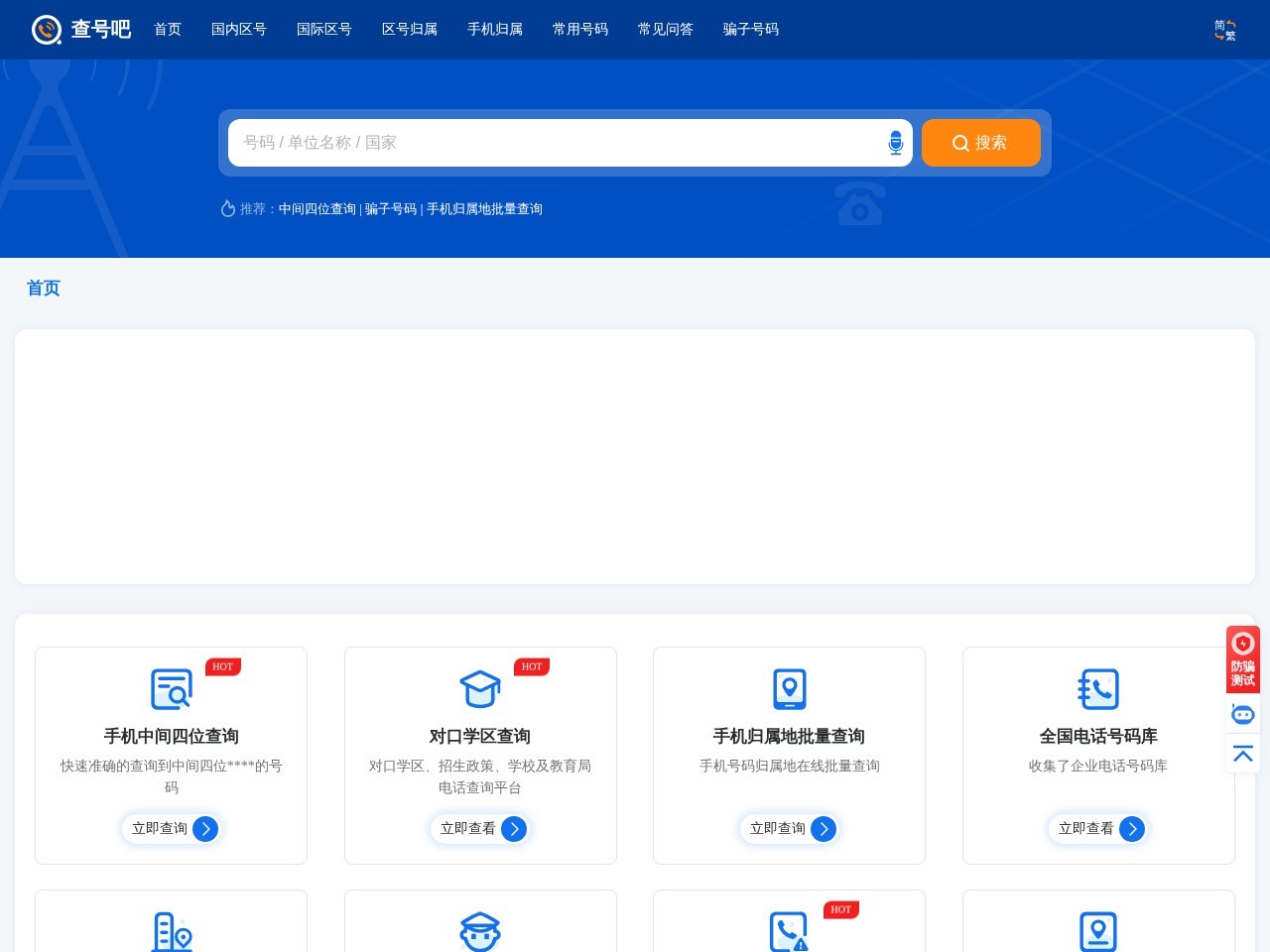This screenshot has height=952, width=1270.
Task: Click arrow next to 手机中间四位 立即查询
Action: [205, 829]
